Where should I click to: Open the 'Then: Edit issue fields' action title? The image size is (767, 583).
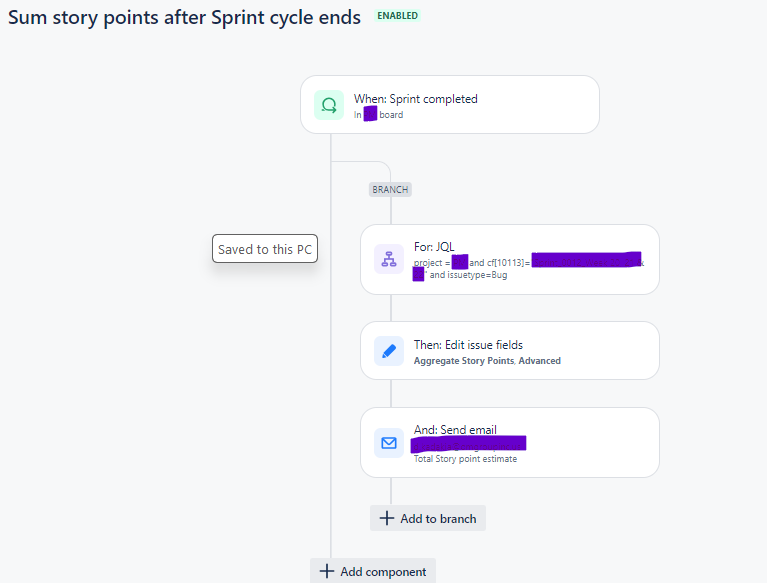point(468,345)
